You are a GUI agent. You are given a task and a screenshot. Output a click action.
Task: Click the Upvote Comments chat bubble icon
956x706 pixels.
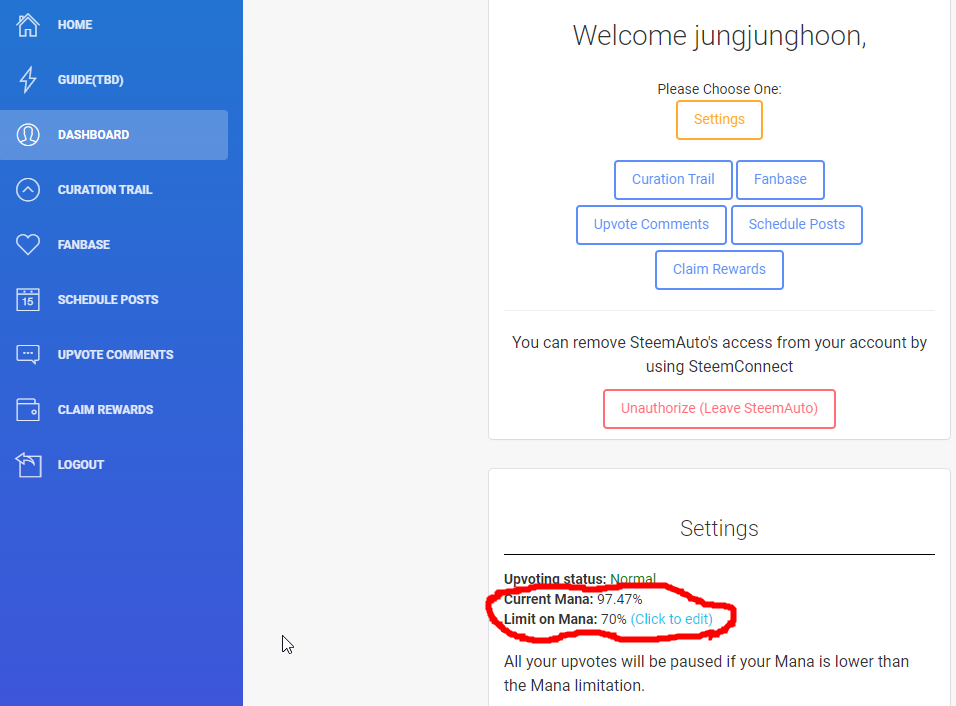[x=28, y=354]
